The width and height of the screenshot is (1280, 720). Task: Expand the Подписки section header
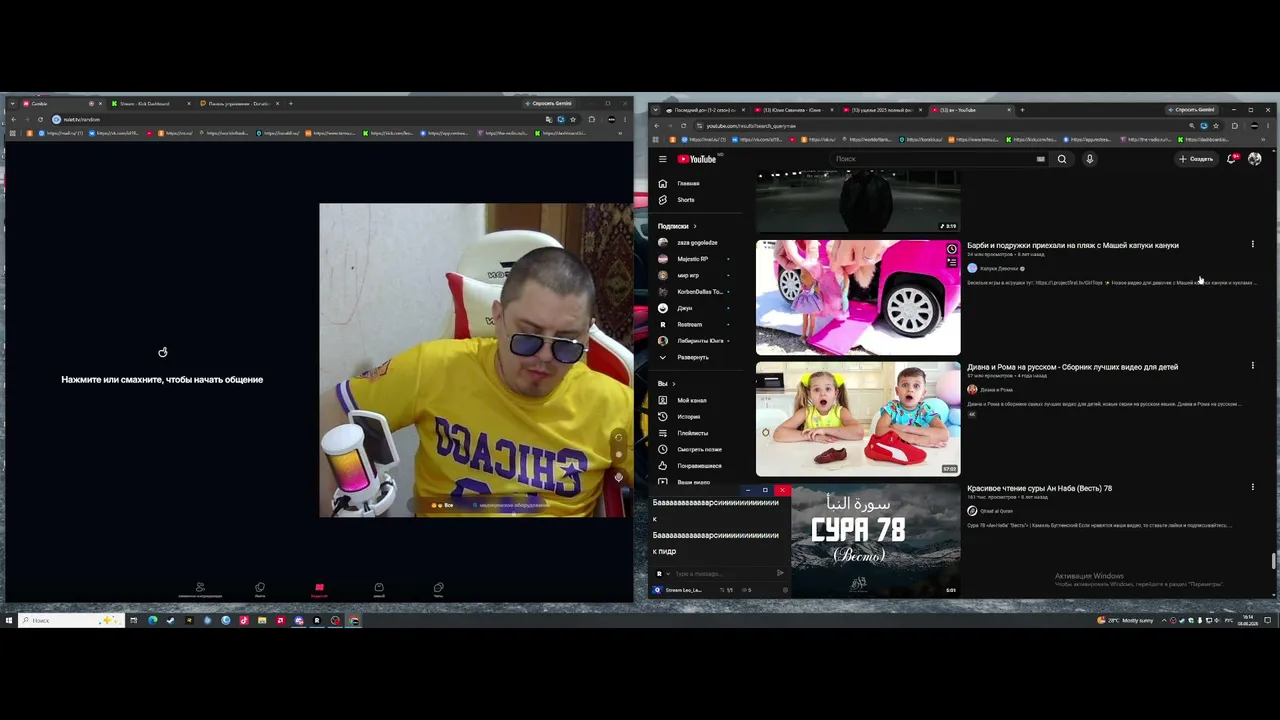(x=677, y=226)
